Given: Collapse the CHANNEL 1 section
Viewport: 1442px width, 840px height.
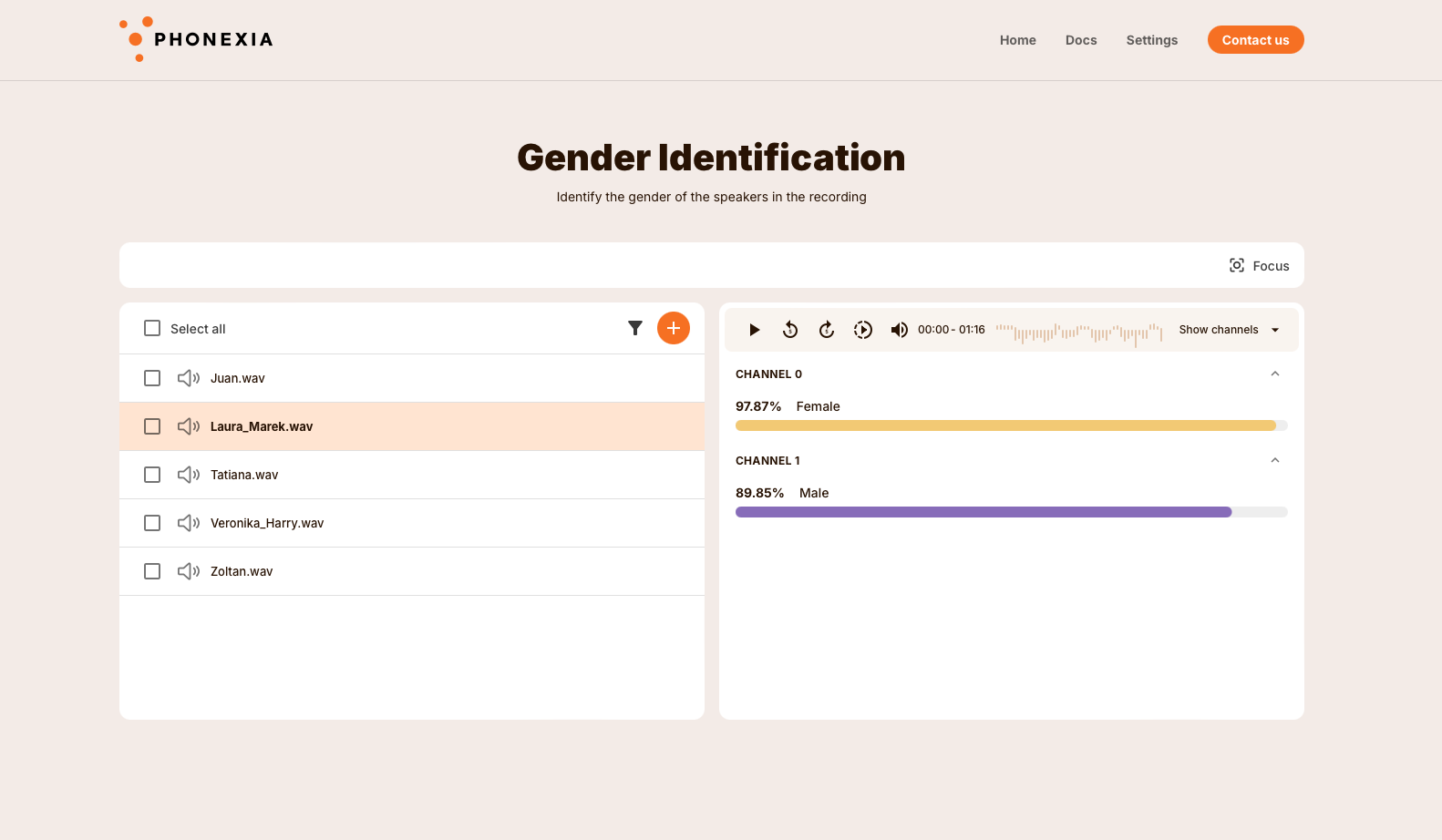Looking at the screenshot, I should (x=1275, y=460).
